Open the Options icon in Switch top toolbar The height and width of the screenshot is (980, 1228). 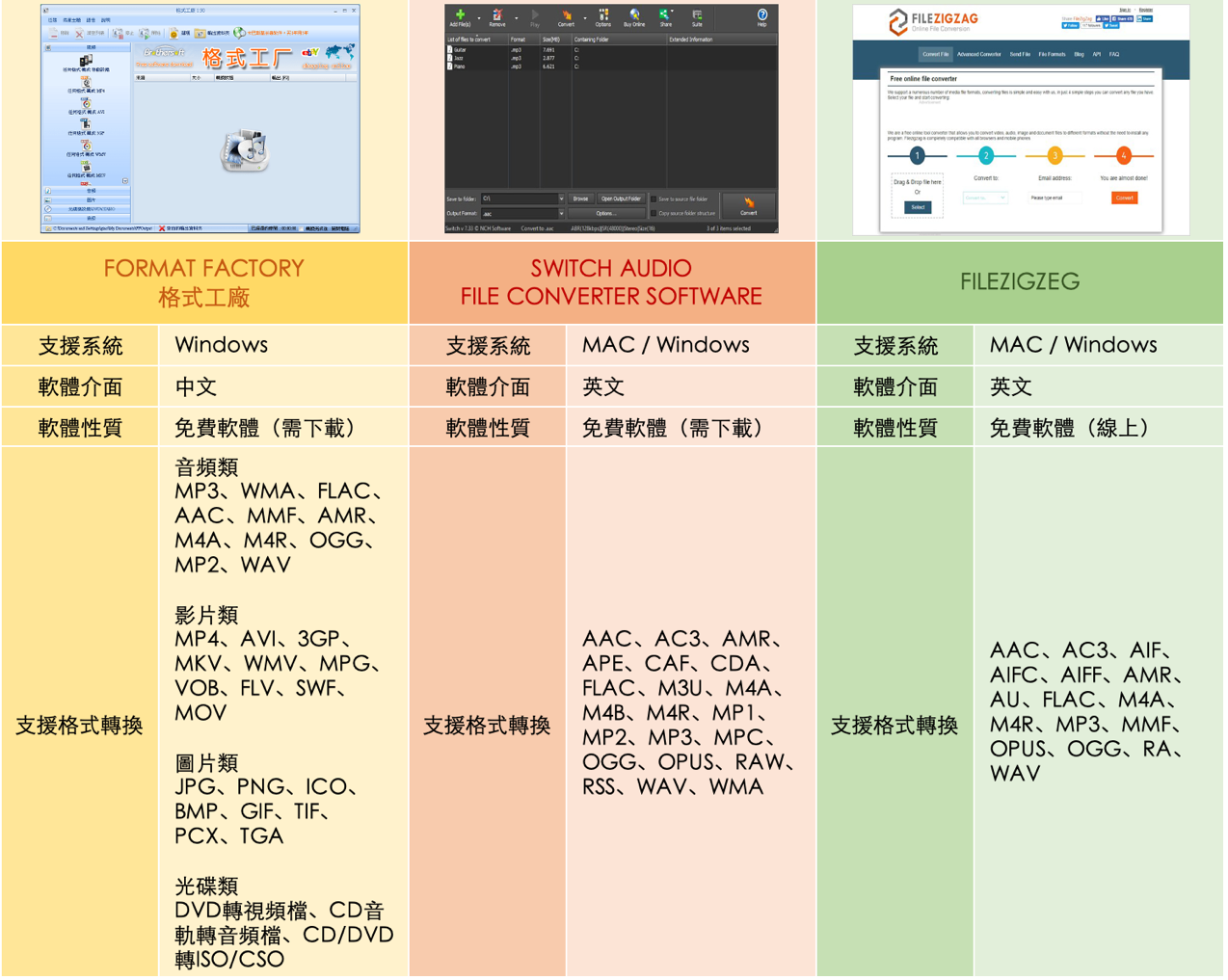pos(603,17)
